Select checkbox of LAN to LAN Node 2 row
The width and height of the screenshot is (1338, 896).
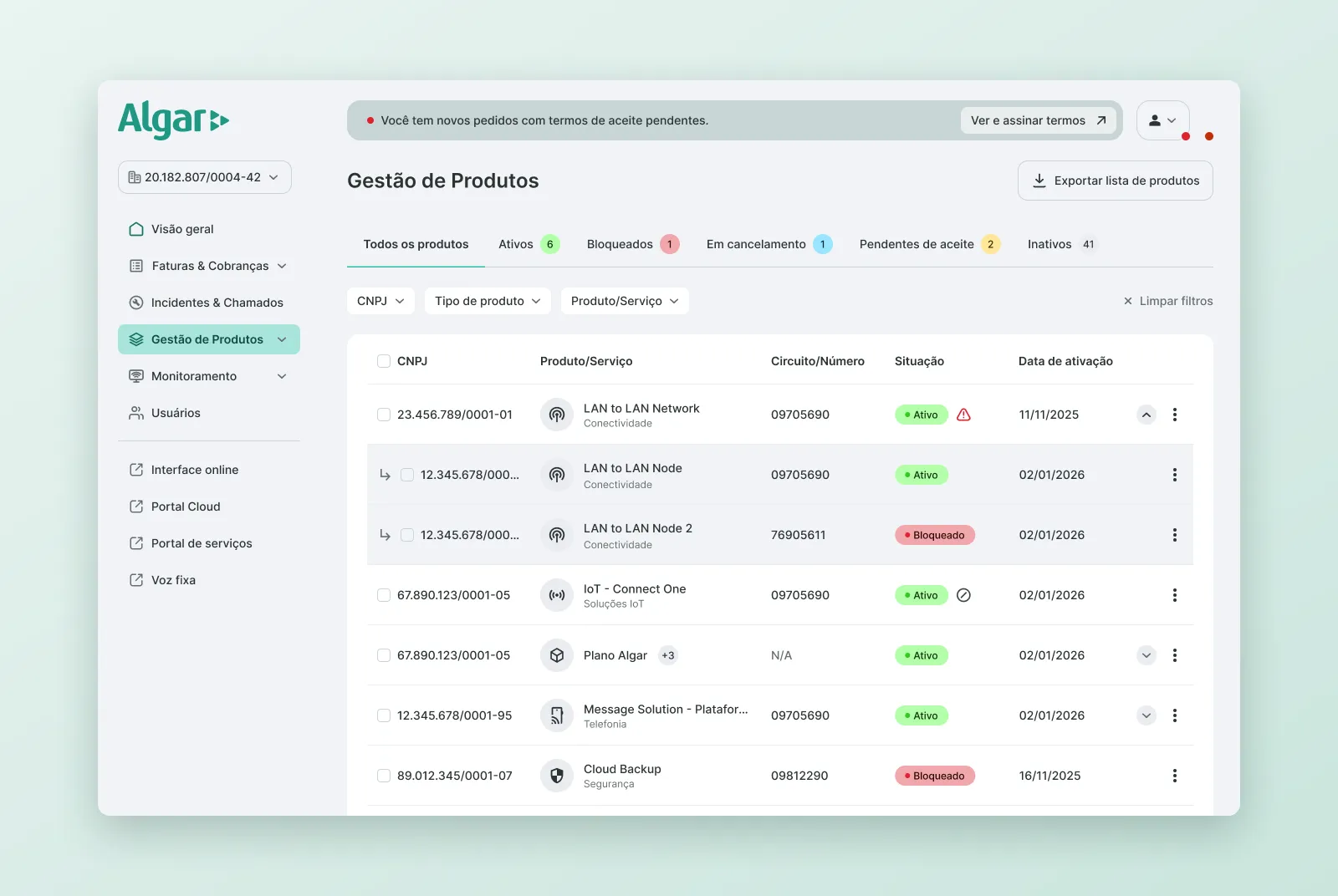click(x=407, y=535)
